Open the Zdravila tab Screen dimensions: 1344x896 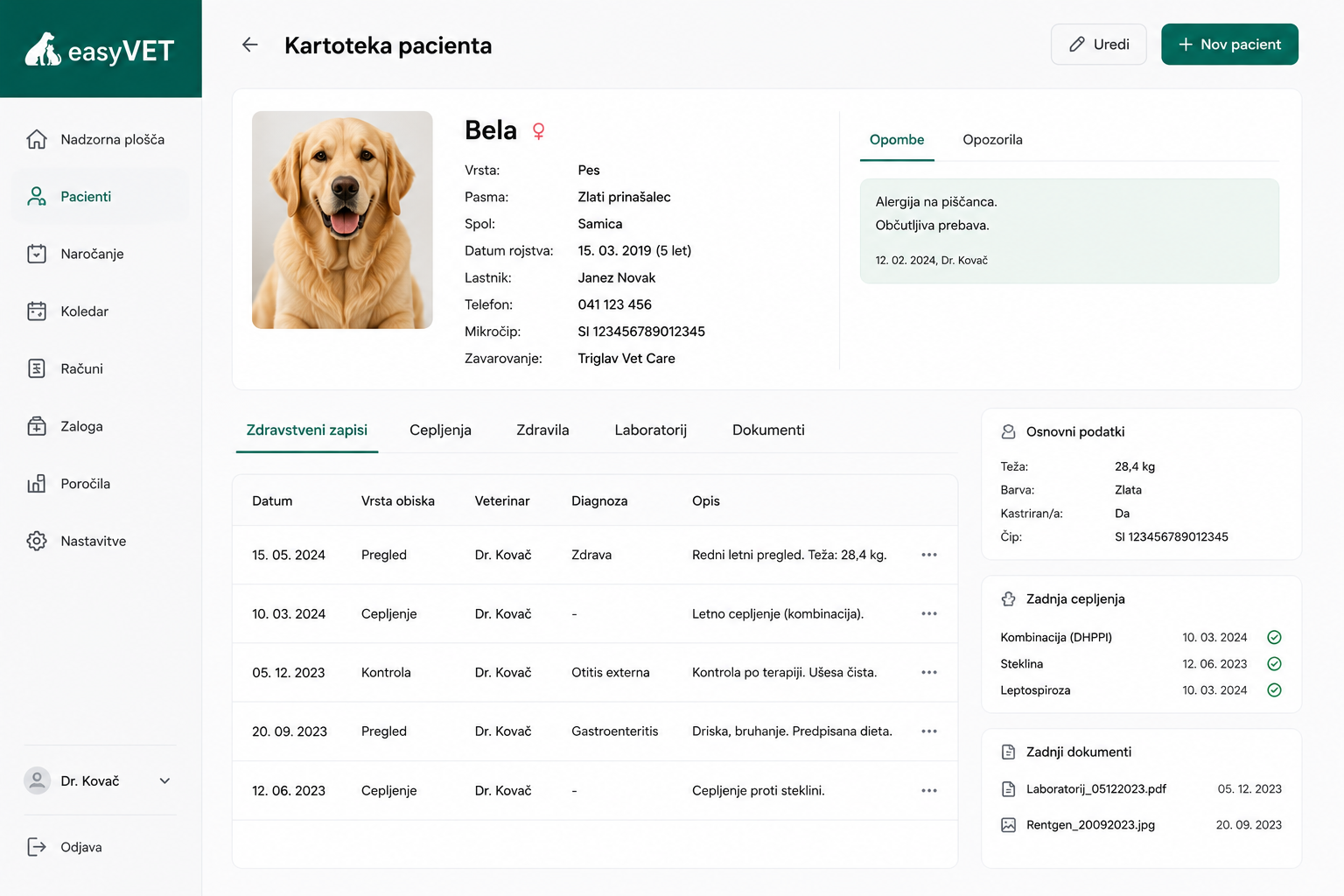[542, 430]
